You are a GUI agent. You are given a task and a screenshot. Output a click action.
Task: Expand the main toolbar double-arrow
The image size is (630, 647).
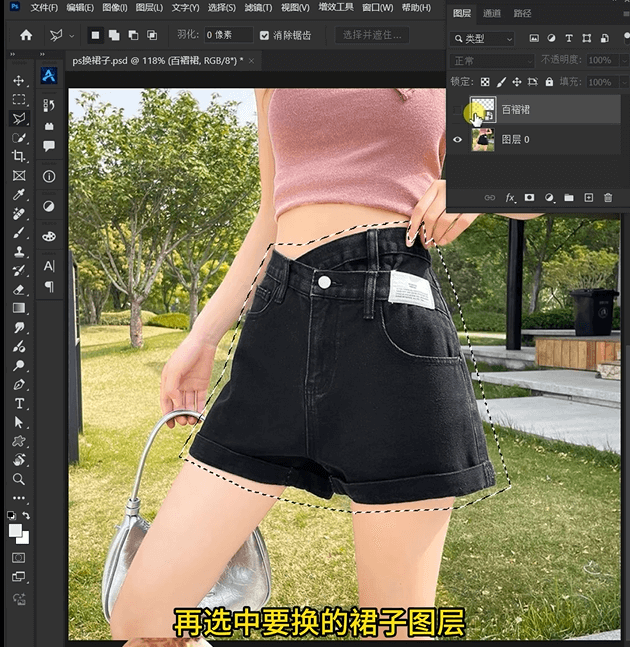(x=12, y=54)
